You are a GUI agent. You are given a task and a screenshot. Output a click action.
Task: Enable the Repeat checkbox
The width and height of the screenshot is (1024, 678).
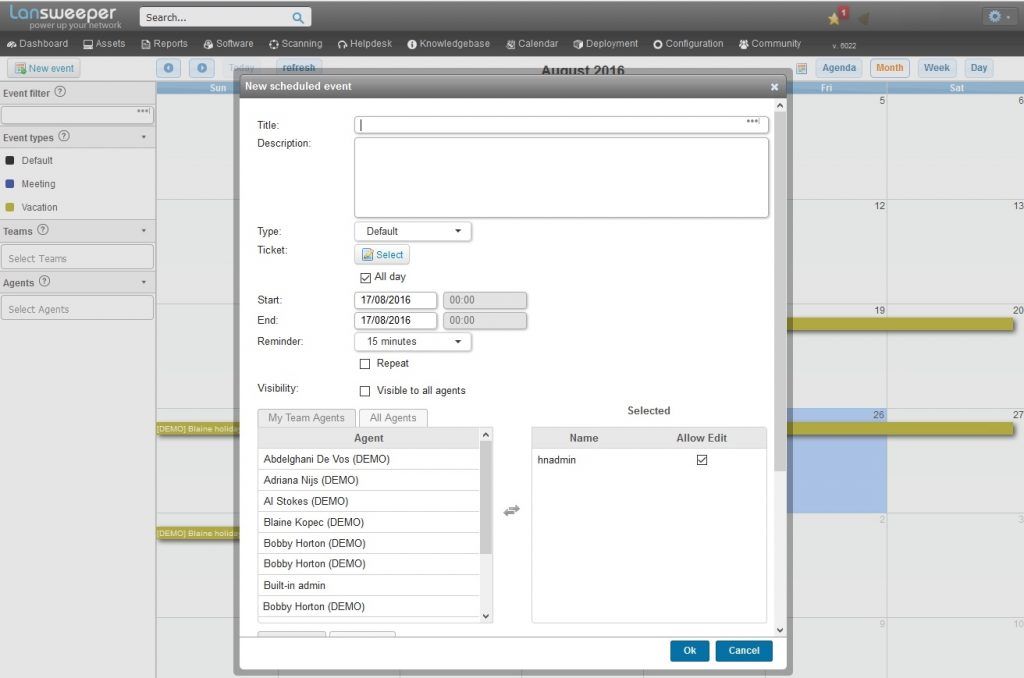click(x=365, y=364)
